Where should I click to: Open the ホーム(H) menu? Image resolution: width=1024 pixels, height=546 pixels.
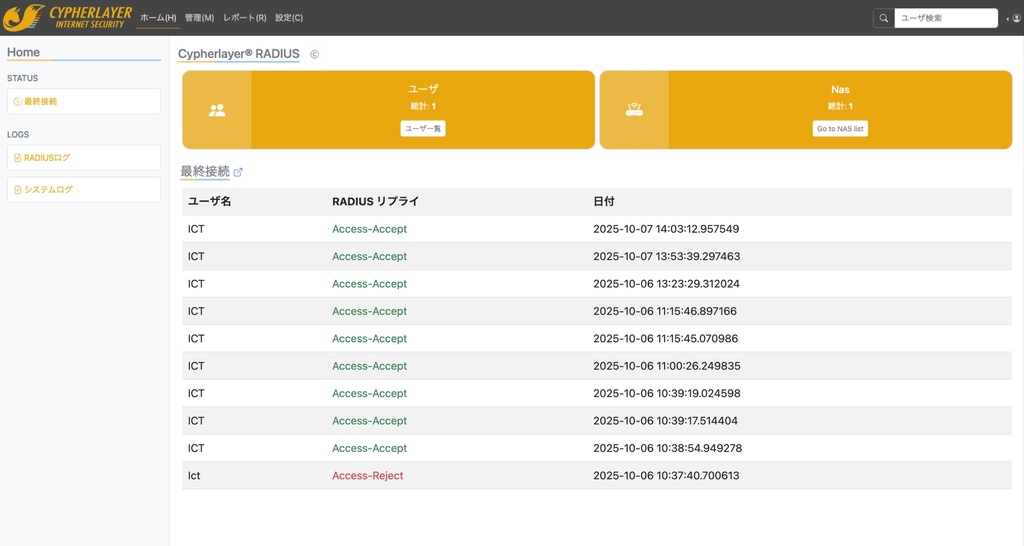pyautogui.click(x=158, y=18)
